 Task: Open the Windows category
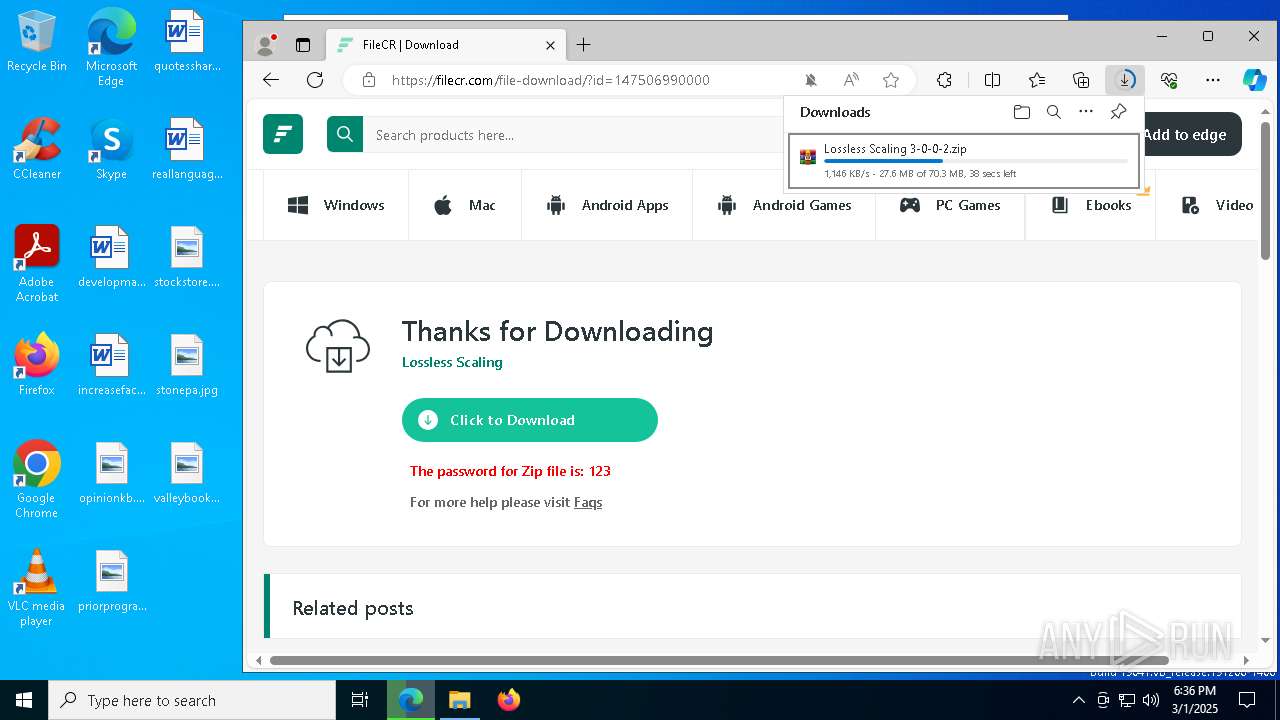[336, 205]
